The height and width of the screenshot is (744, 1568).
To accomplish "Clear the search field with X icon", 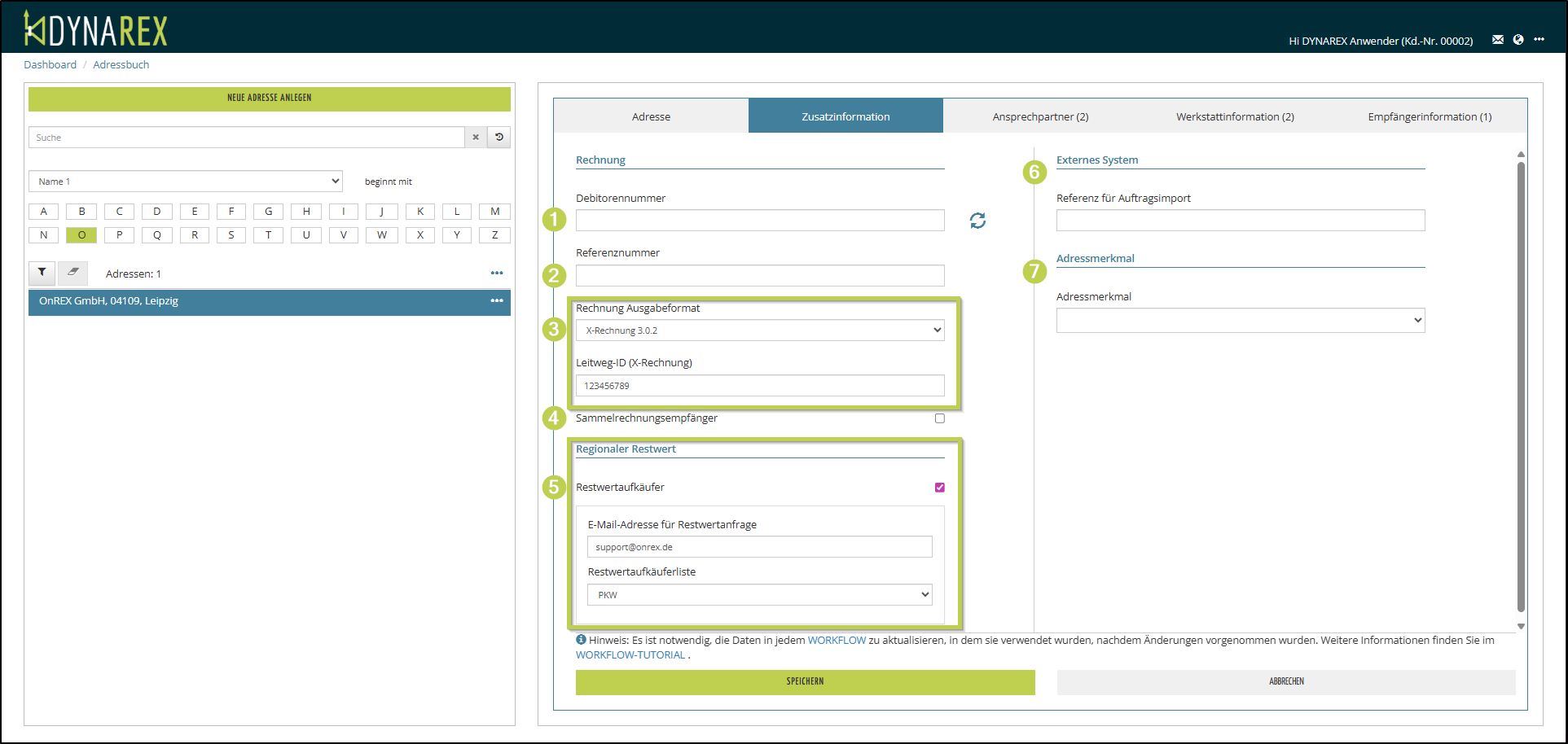I will (476, 138).
